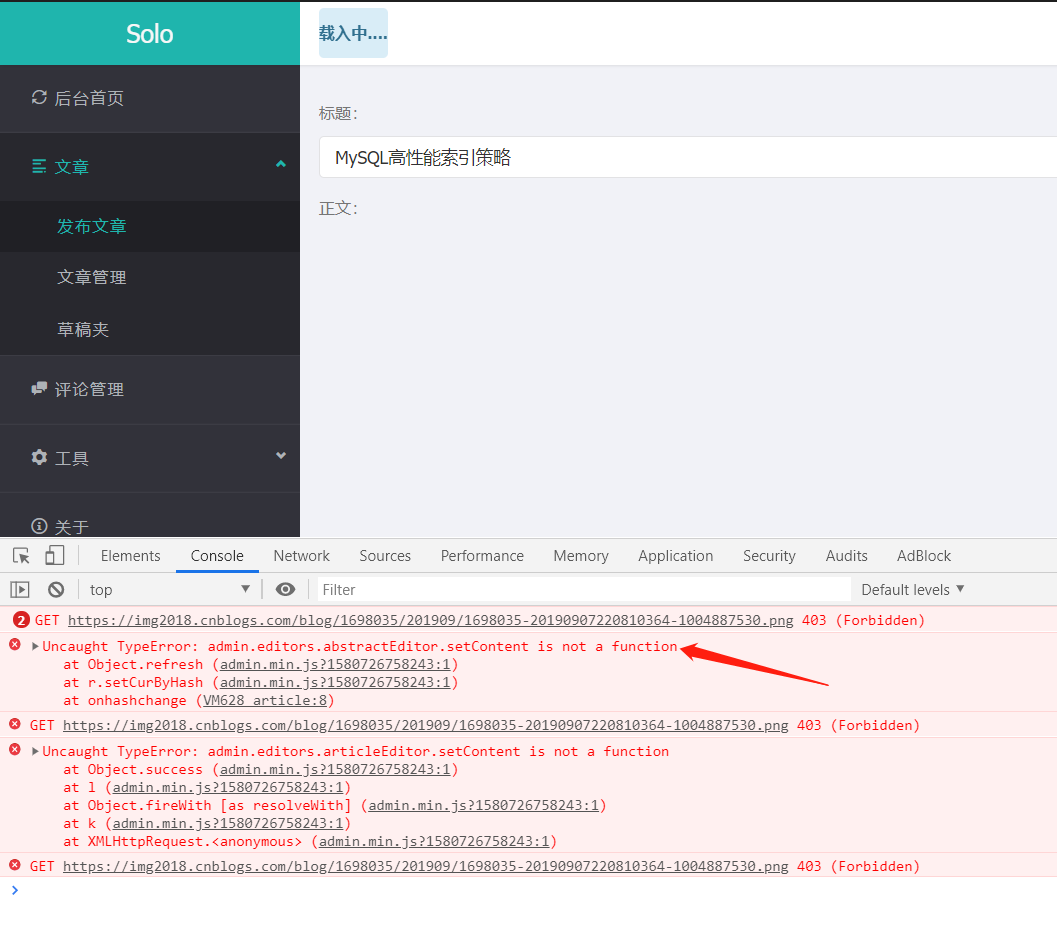
Task: Click the refresh icon beside 后台首页
Action: click(39, 98)
